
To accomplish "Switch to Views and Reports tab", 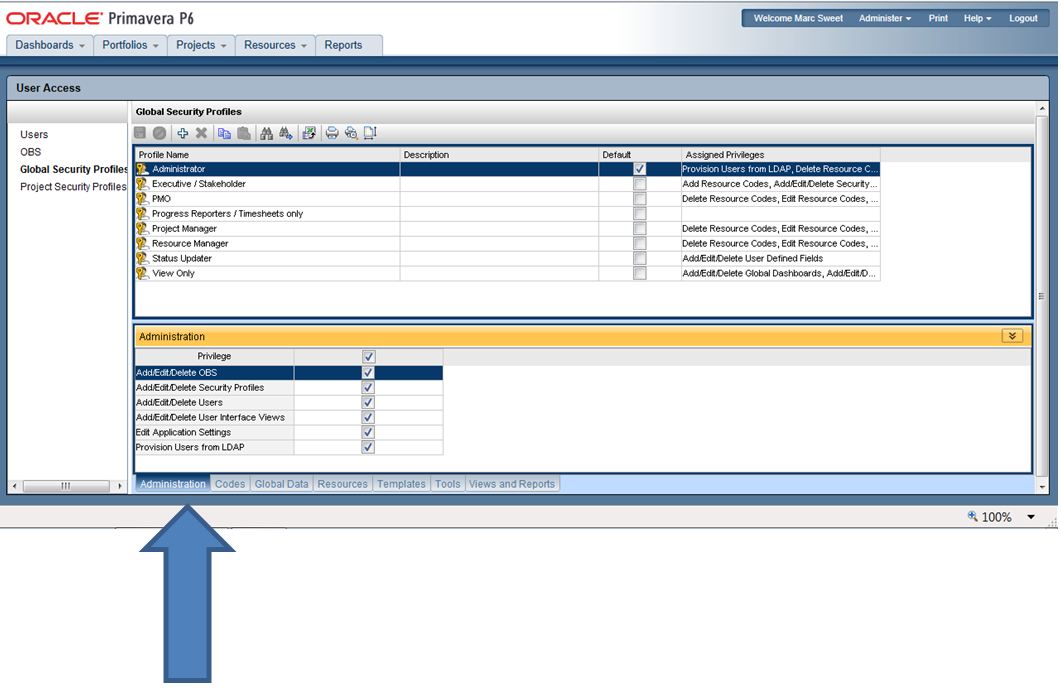I will click(512, 484).
